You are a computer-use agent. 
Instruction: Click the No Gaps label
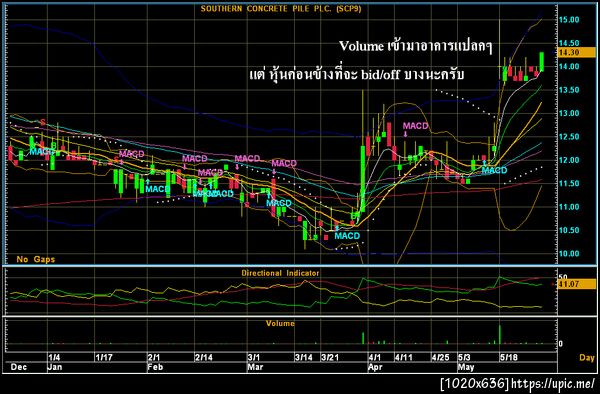pyautogui.click(x=36, y=259)
